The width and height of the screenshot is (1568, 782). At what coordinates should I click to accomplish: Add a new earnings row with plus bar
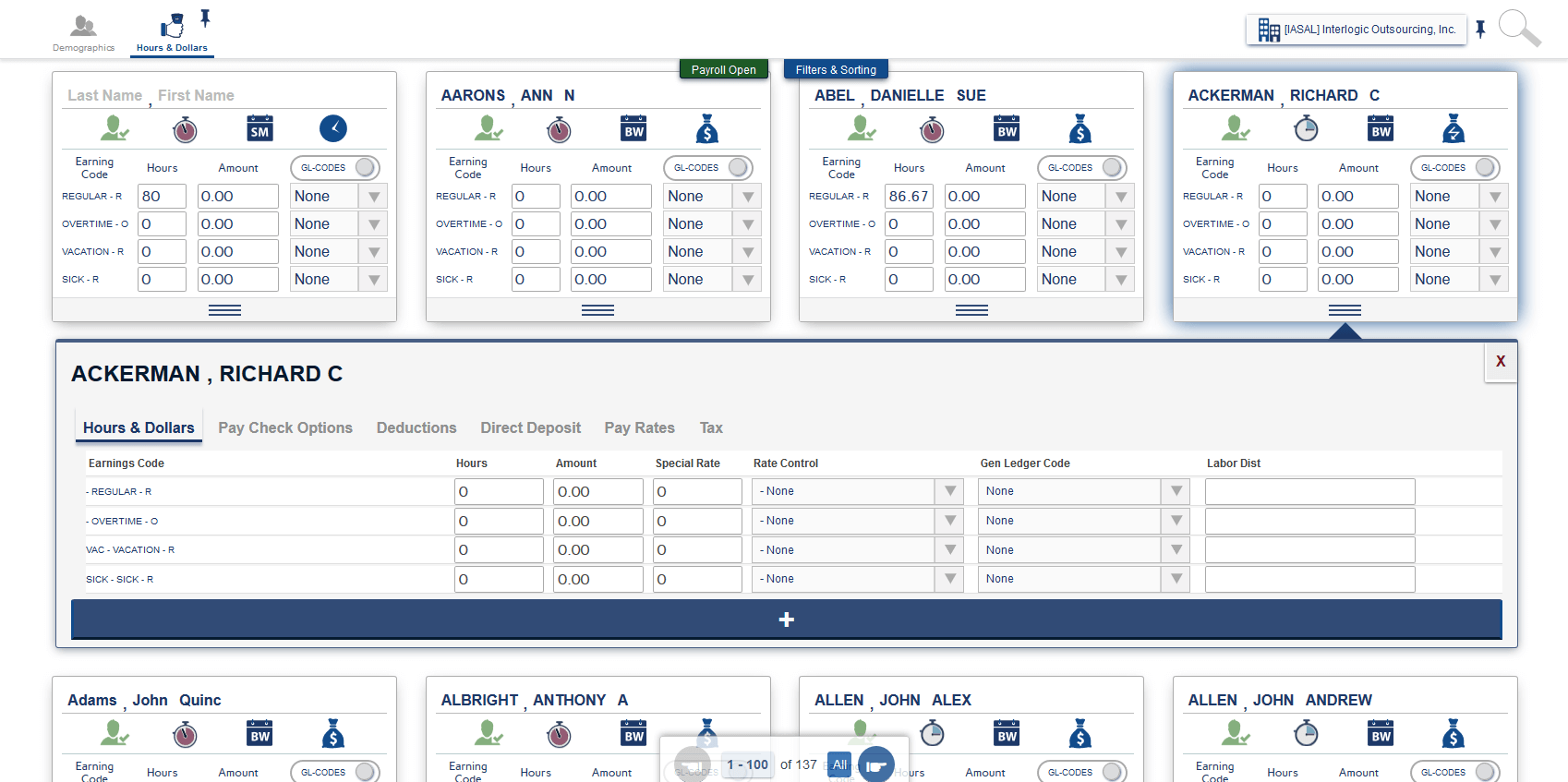(787, 620)
